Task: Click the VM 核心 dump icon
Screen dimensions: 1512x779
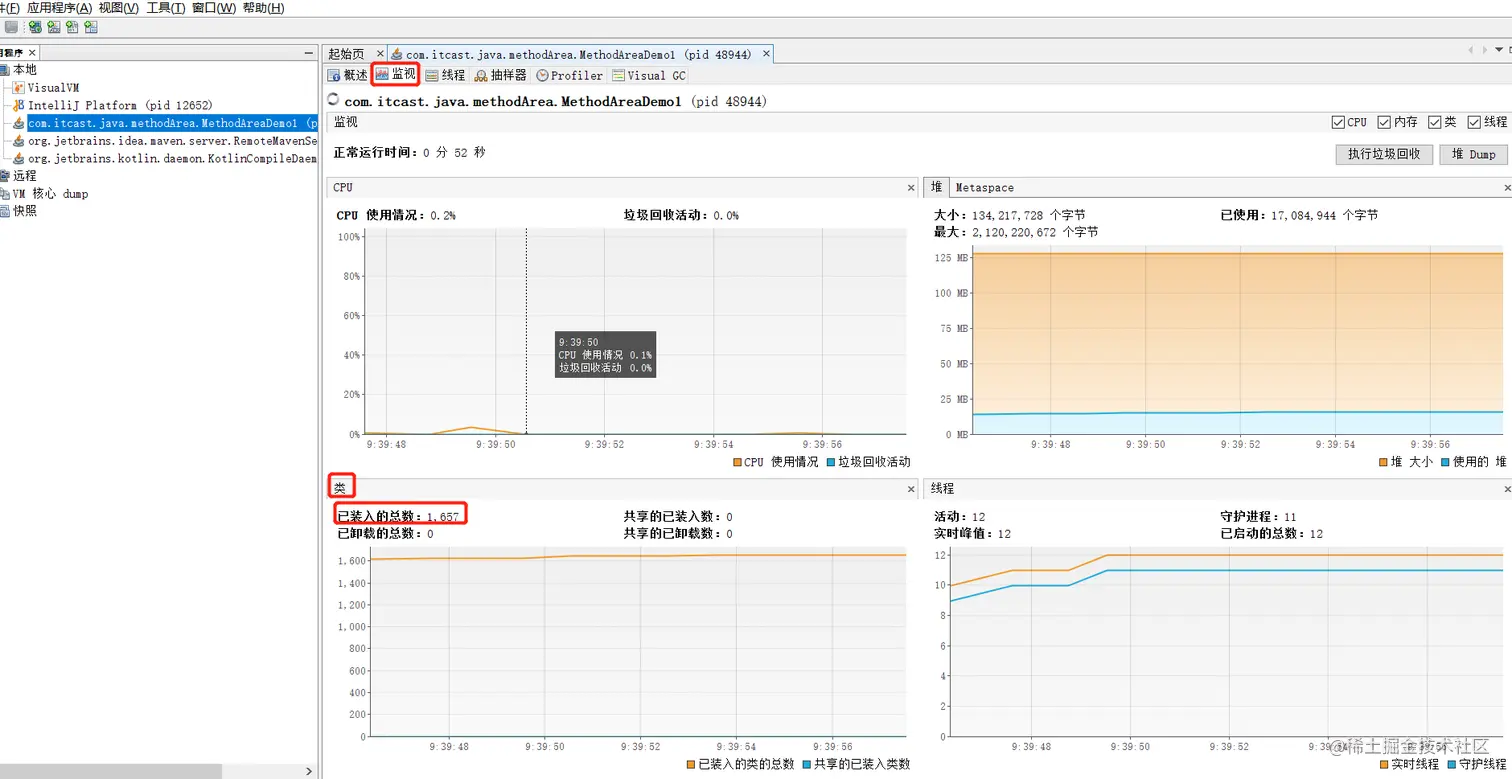Action: (x=5, y=193)
